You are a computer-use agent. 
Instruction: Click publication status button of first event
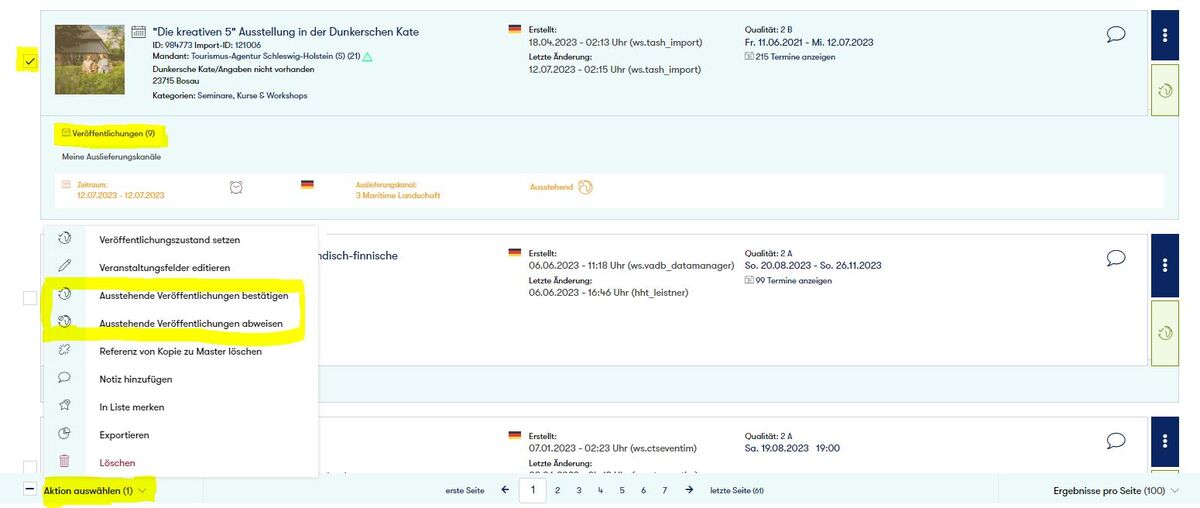point(1165,90)
